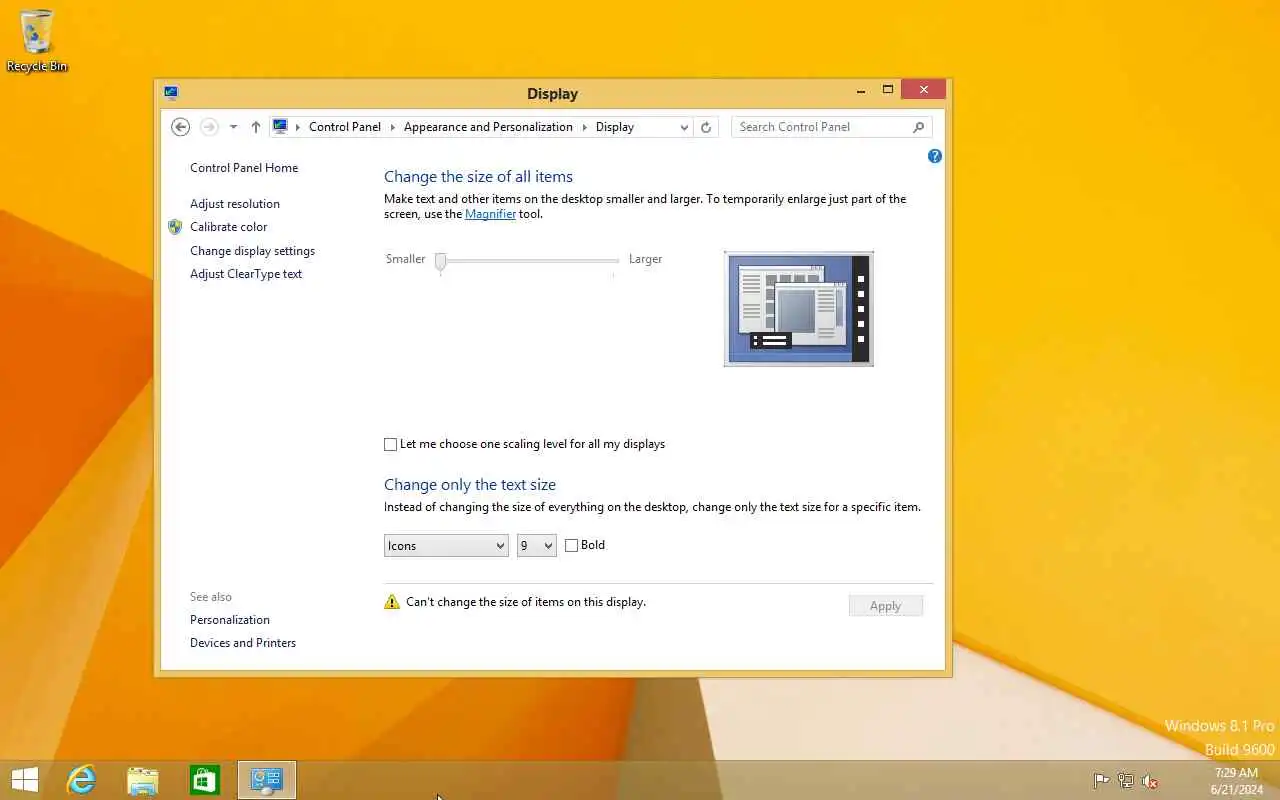Click the Back arrow in the Display window
Screen dimensions: 1280x800
point(180,127)
